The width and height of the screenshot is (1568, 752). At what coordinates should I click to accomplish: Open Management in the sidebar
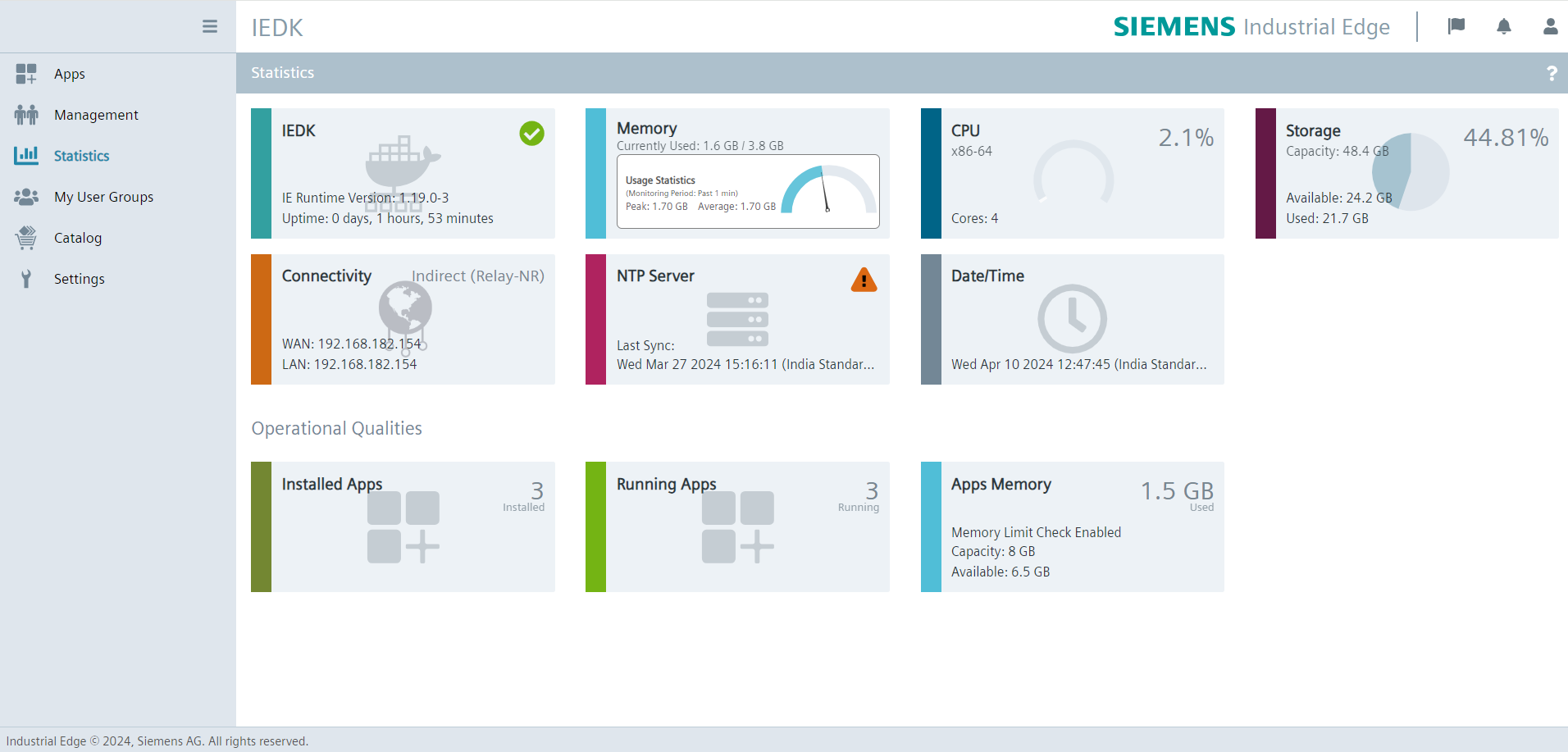coord(96,115)
